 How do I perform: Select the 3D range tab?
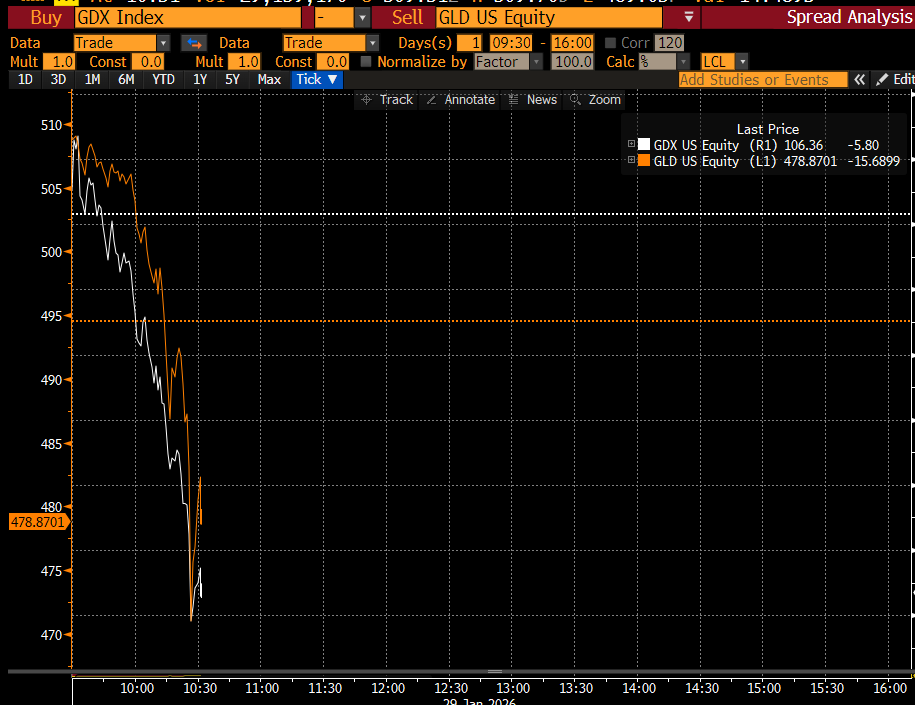tap(58, 79)
